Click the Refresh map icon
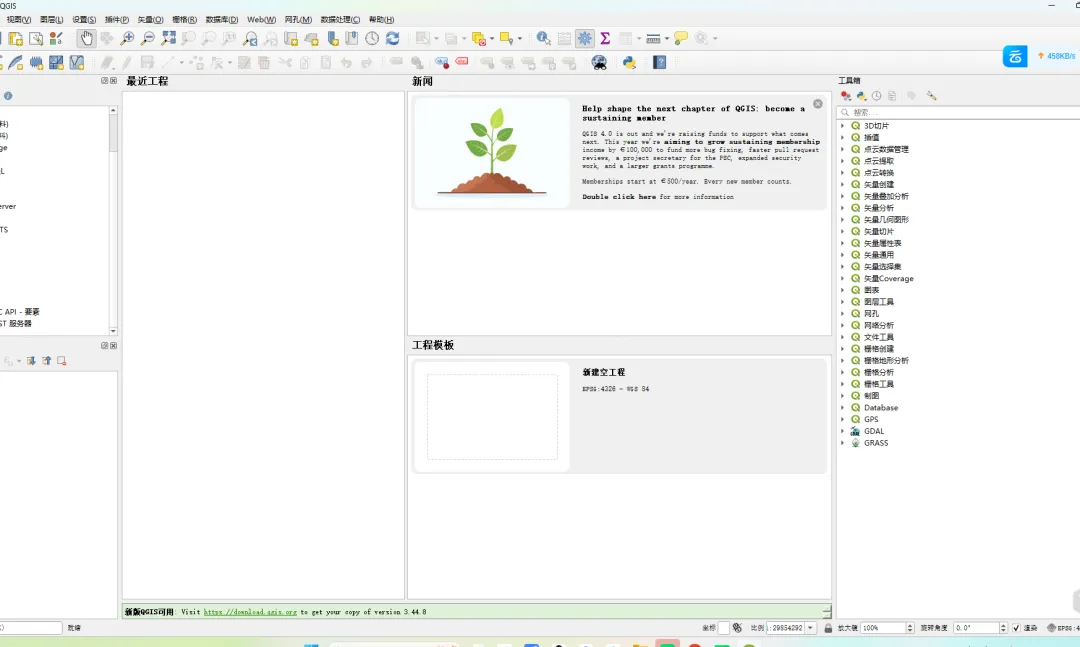 393,39
